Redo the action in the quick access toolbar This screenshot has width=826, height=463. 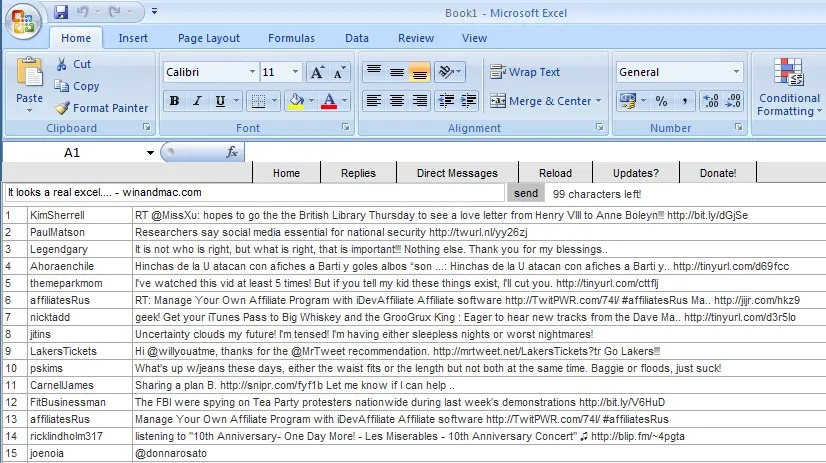click(x=114, y=11)
